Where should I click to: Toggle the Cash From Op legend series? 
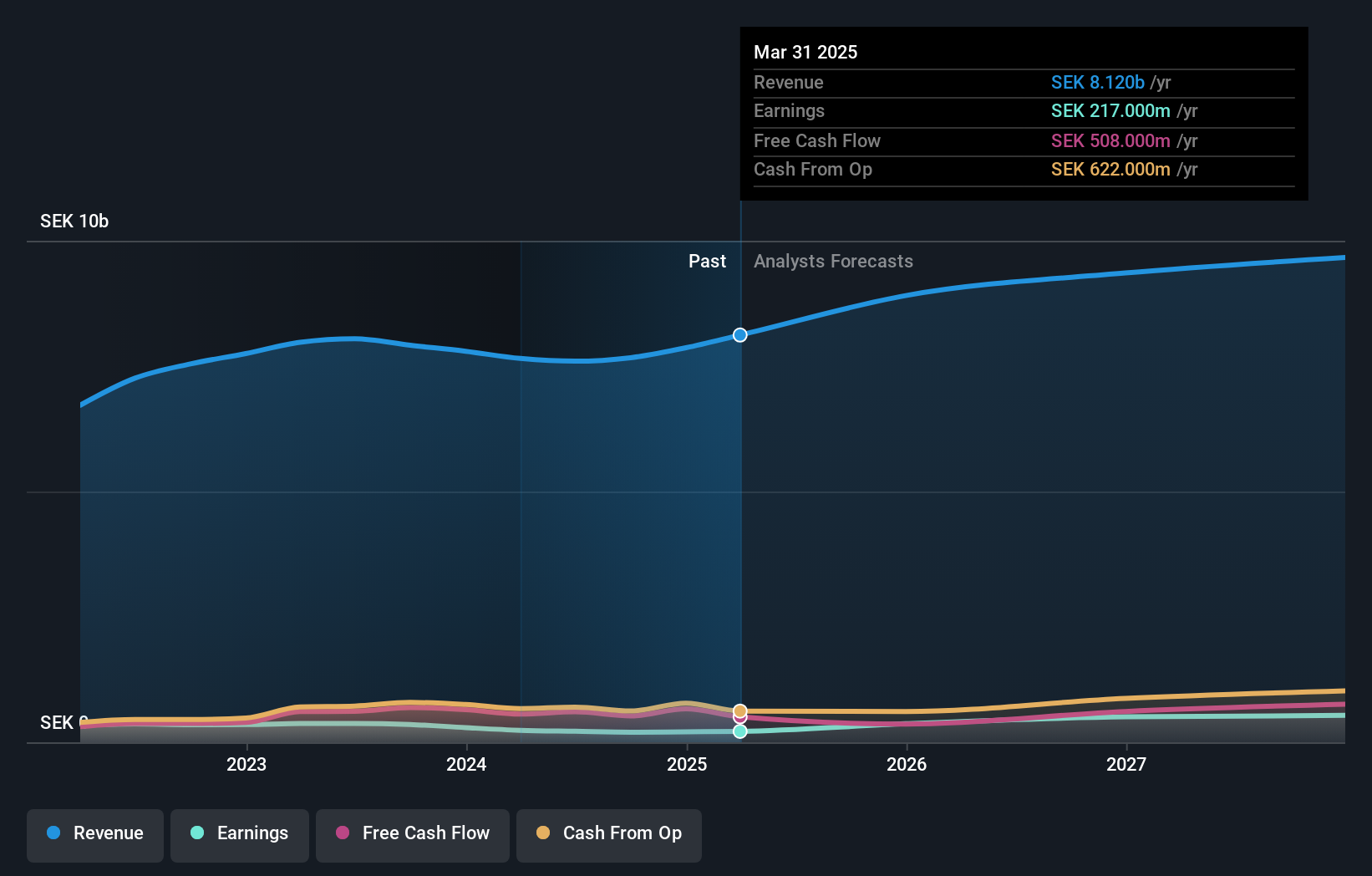coord(609,834)
